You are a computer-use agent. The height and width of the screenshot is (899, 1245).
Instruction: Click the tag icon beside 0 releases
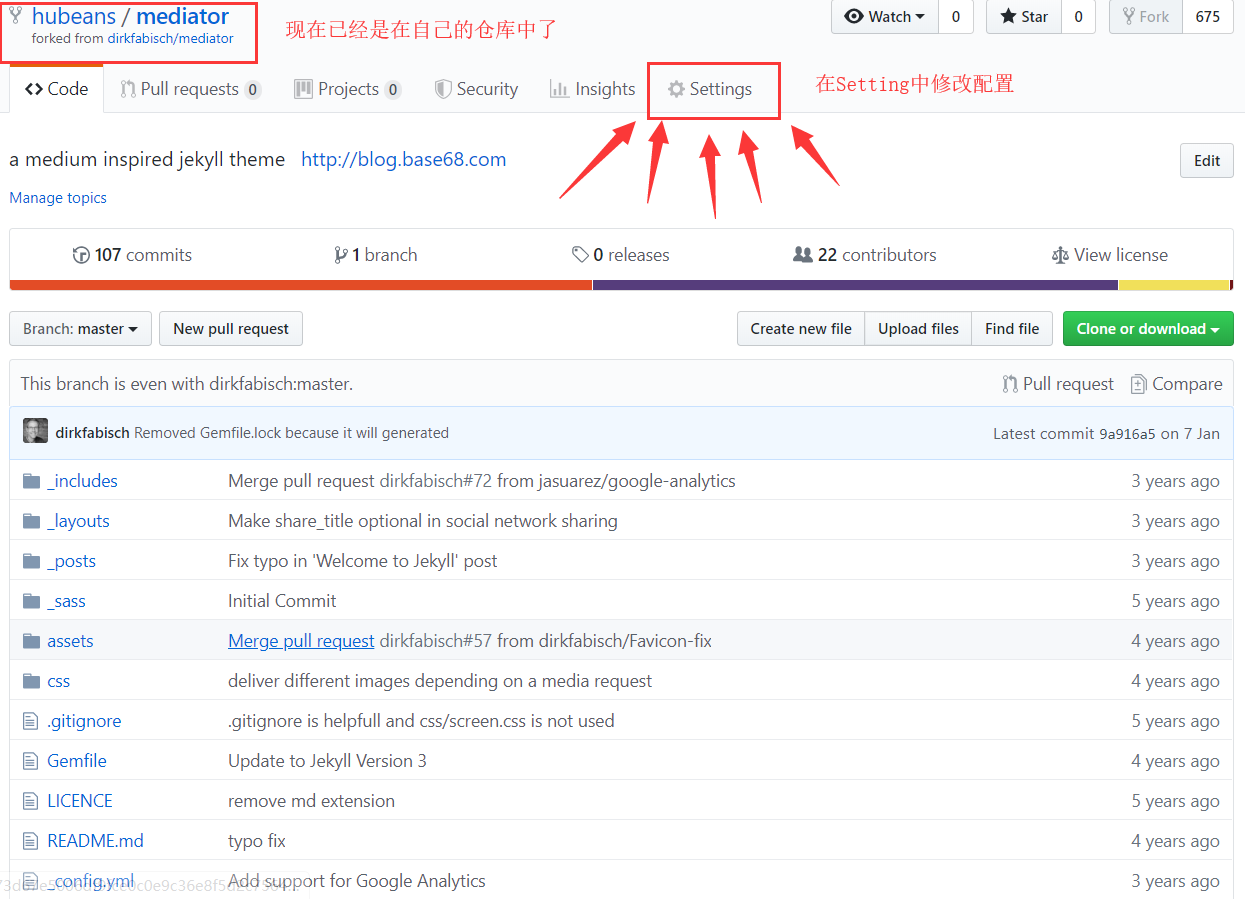pos(580,255)
